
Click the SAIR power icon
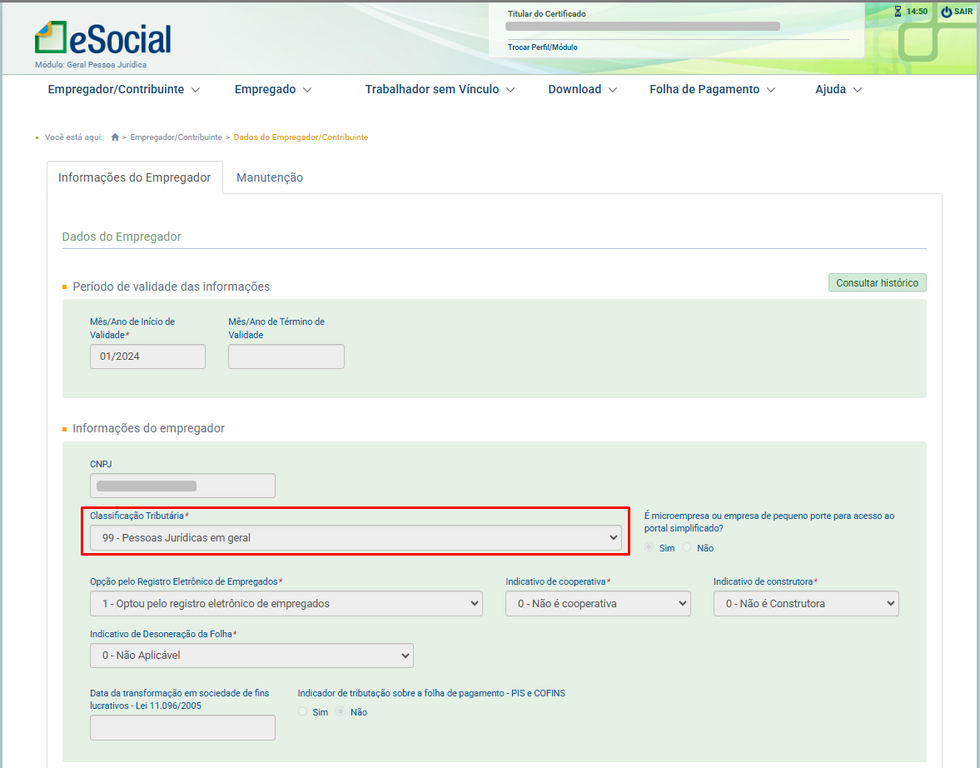[x=946, y=11]
